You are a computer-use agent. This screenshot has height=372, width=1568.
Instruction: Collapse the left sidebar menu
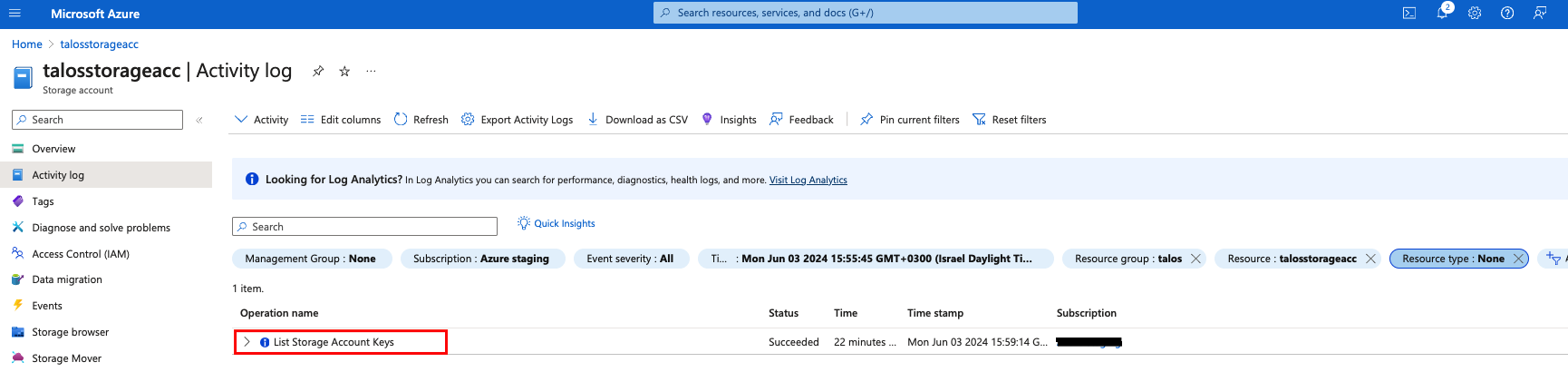pyautogui.click(x=199, y=120)
